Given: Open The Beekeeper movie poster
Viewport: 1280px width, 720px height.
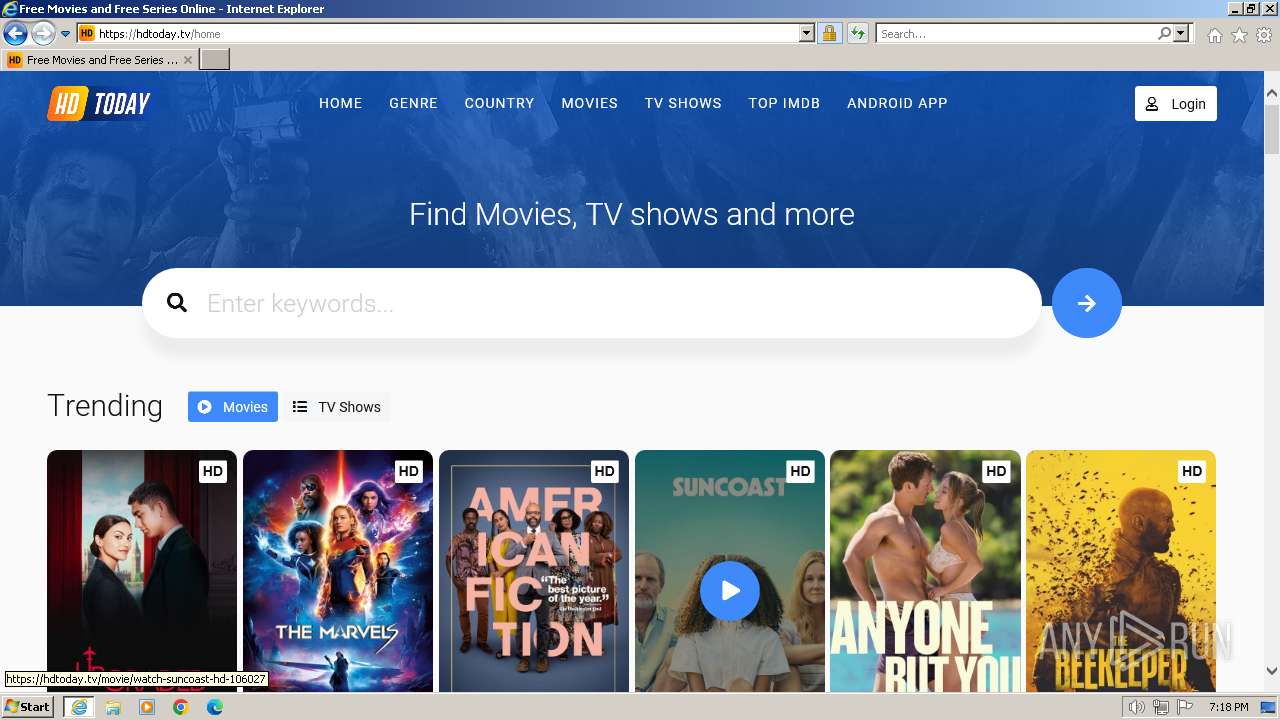Looking at the screenshot, I should tap(1121, 570).
